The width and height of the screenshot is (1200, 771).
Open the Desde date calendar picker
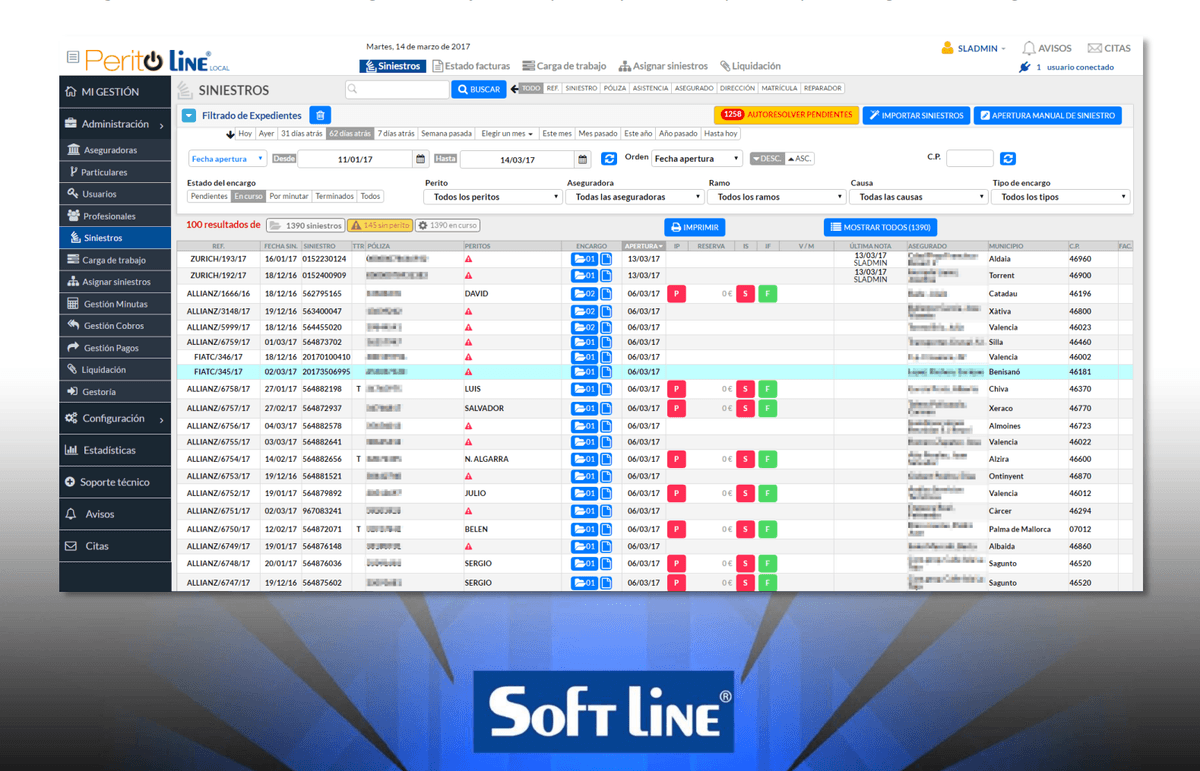pos(421,159)
